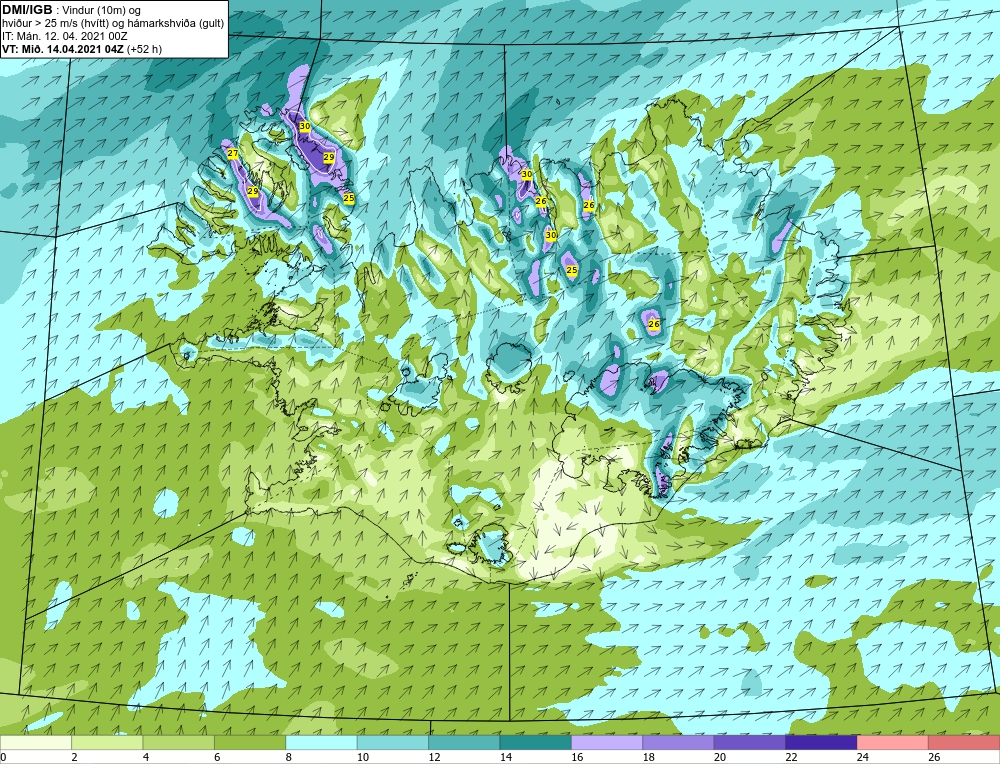
Task: Pick the 24–26 m/s pink legend swatch
Action: [893, 743]
